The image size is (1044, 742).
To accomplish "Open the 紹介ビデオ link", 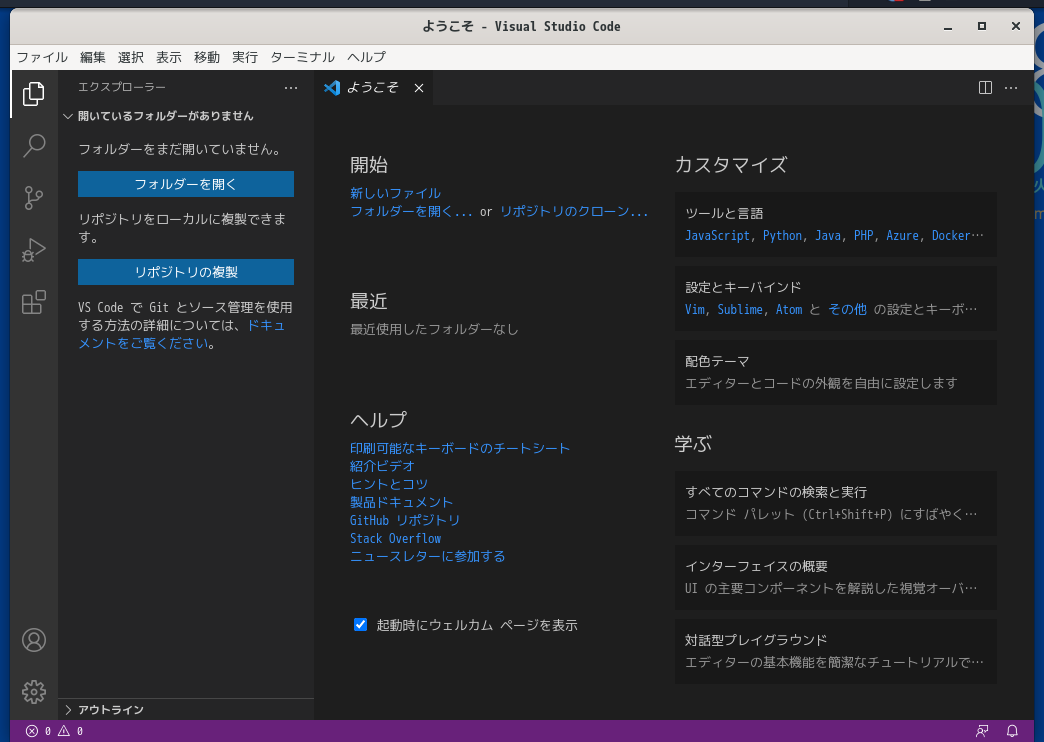I will coord(382,466).
